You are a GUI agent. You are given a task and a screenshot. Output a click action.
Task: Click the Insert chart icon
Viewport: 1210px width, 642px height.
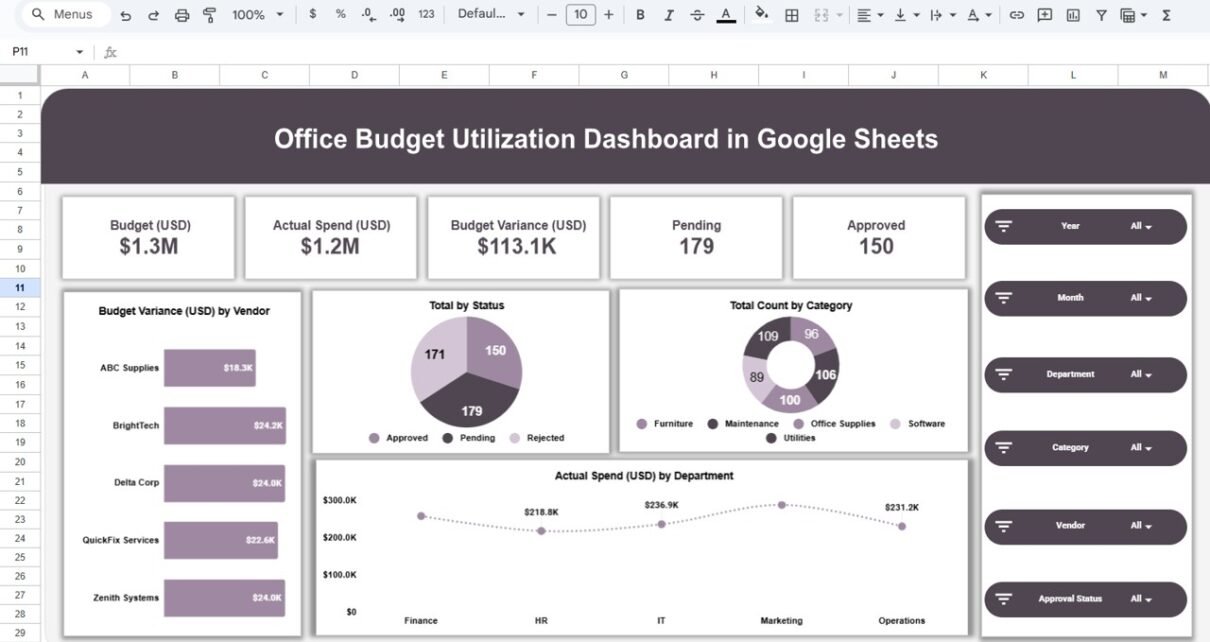click(x=1073, y=15)
